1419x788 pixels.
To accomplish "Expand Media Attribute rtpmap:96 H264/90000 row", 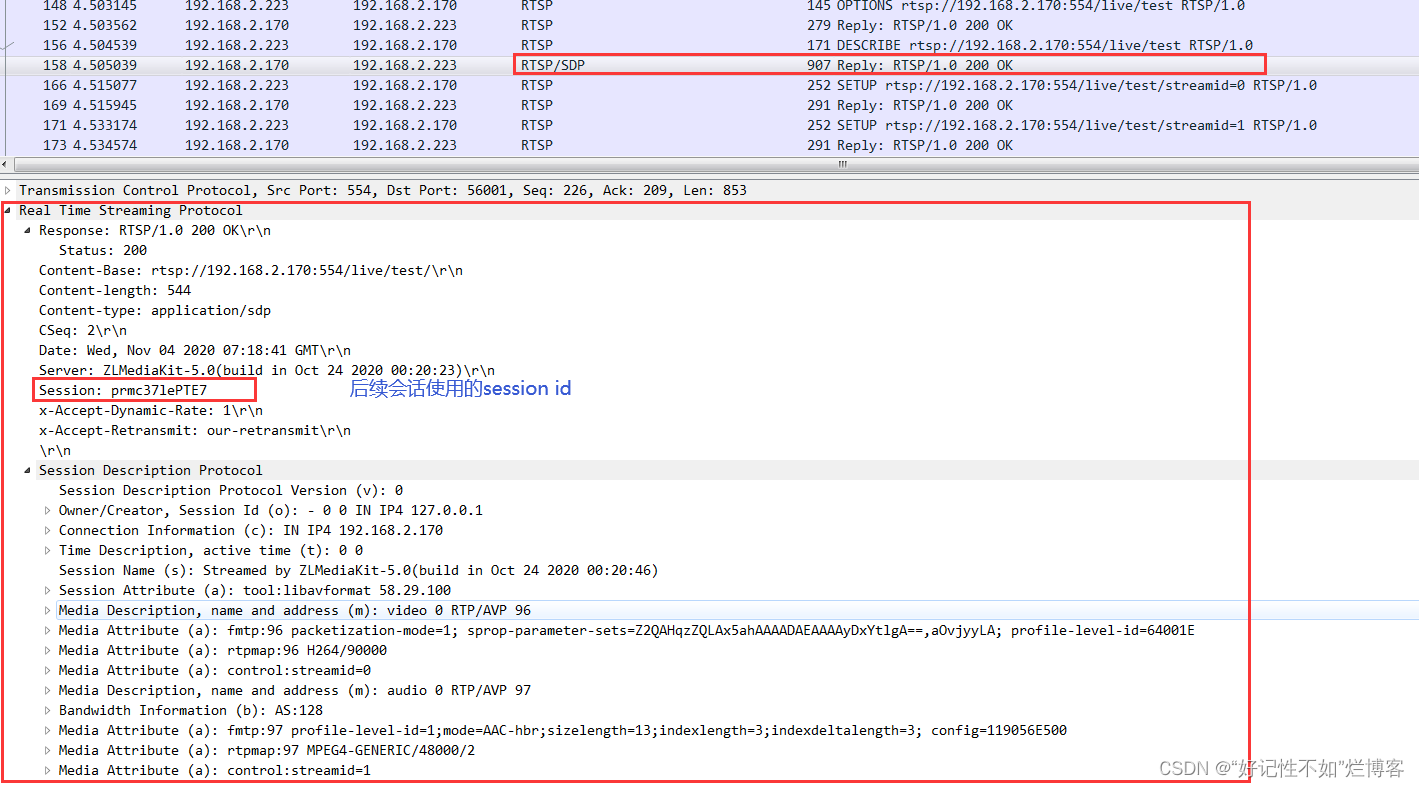I will [48, 650].
